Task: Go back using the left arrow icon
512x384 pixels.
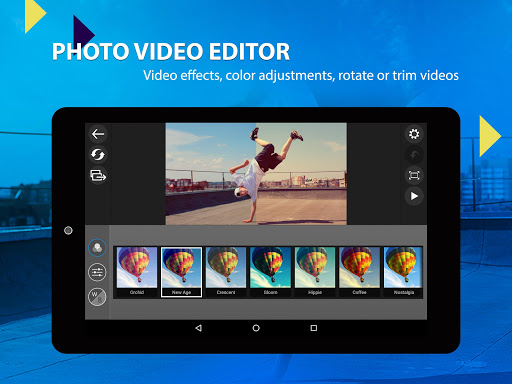Action: [98, 134]
